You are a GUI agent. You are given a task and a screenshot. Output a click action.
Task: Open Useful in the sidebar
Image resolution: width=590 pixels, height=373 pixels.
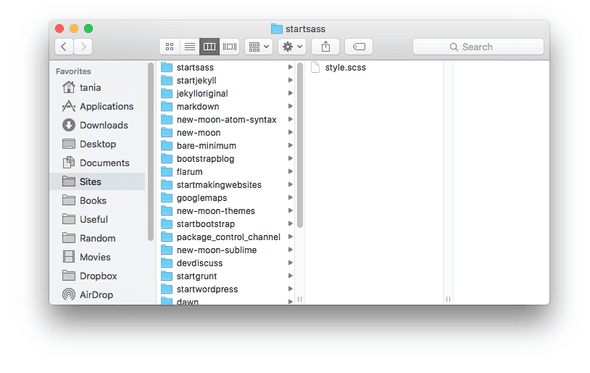click(97, 219)
